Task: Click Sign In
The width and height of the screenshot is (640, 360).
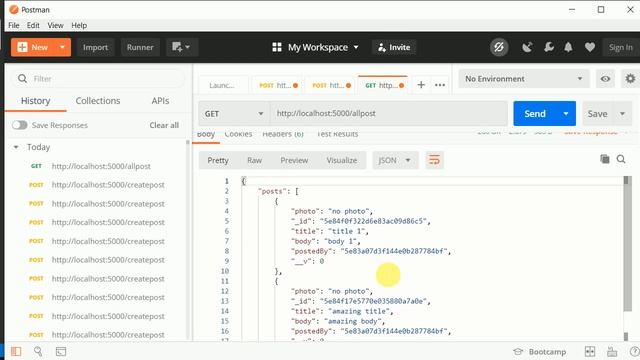Action: coord(621,47)
